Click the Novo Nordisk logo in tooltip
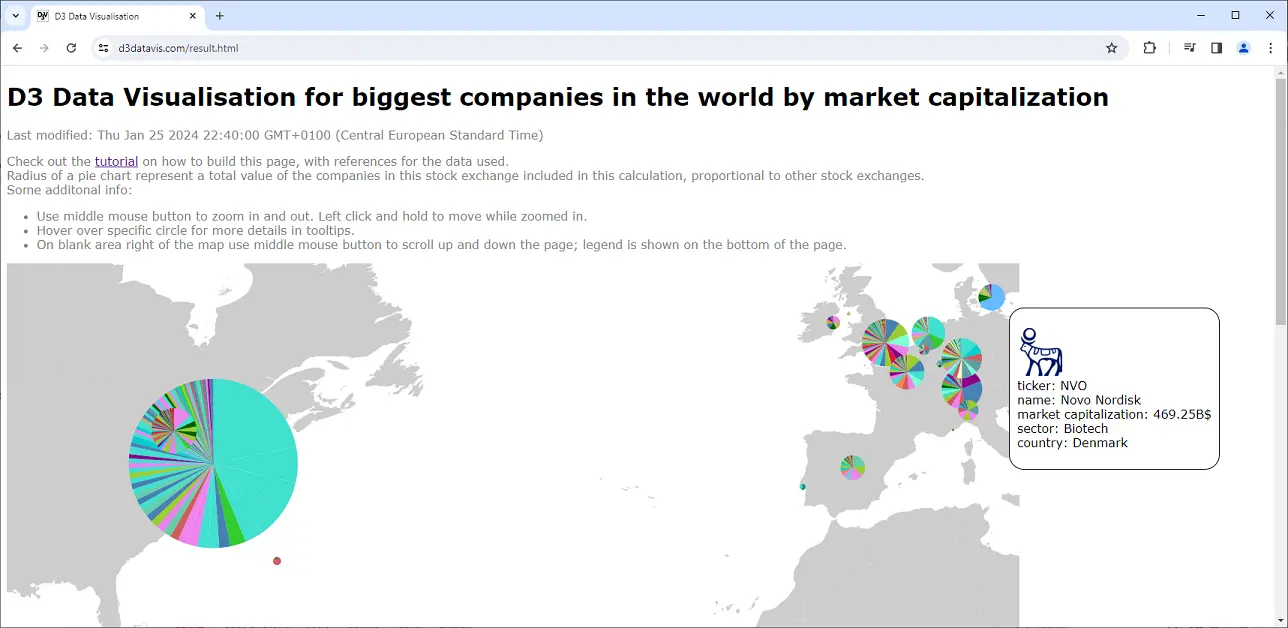 1040,352
